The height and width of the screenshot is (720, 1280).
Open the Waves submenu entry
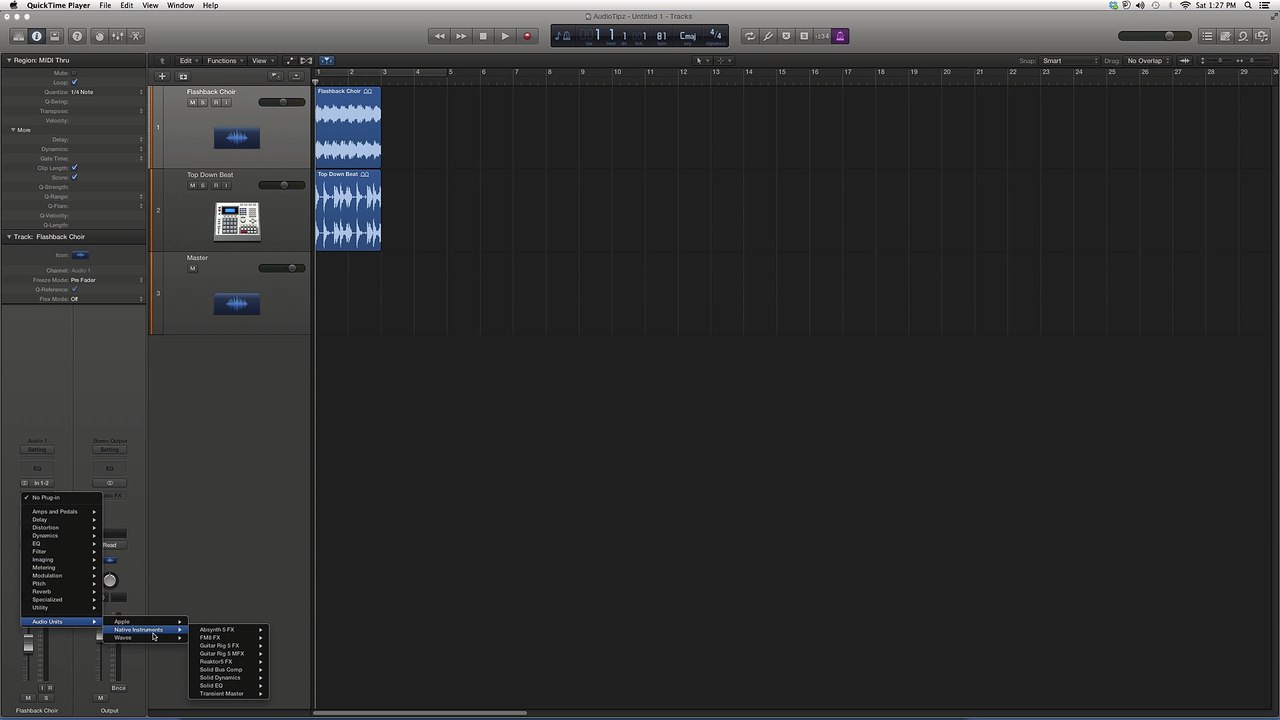pyautogui.click(x=146, y=638)
